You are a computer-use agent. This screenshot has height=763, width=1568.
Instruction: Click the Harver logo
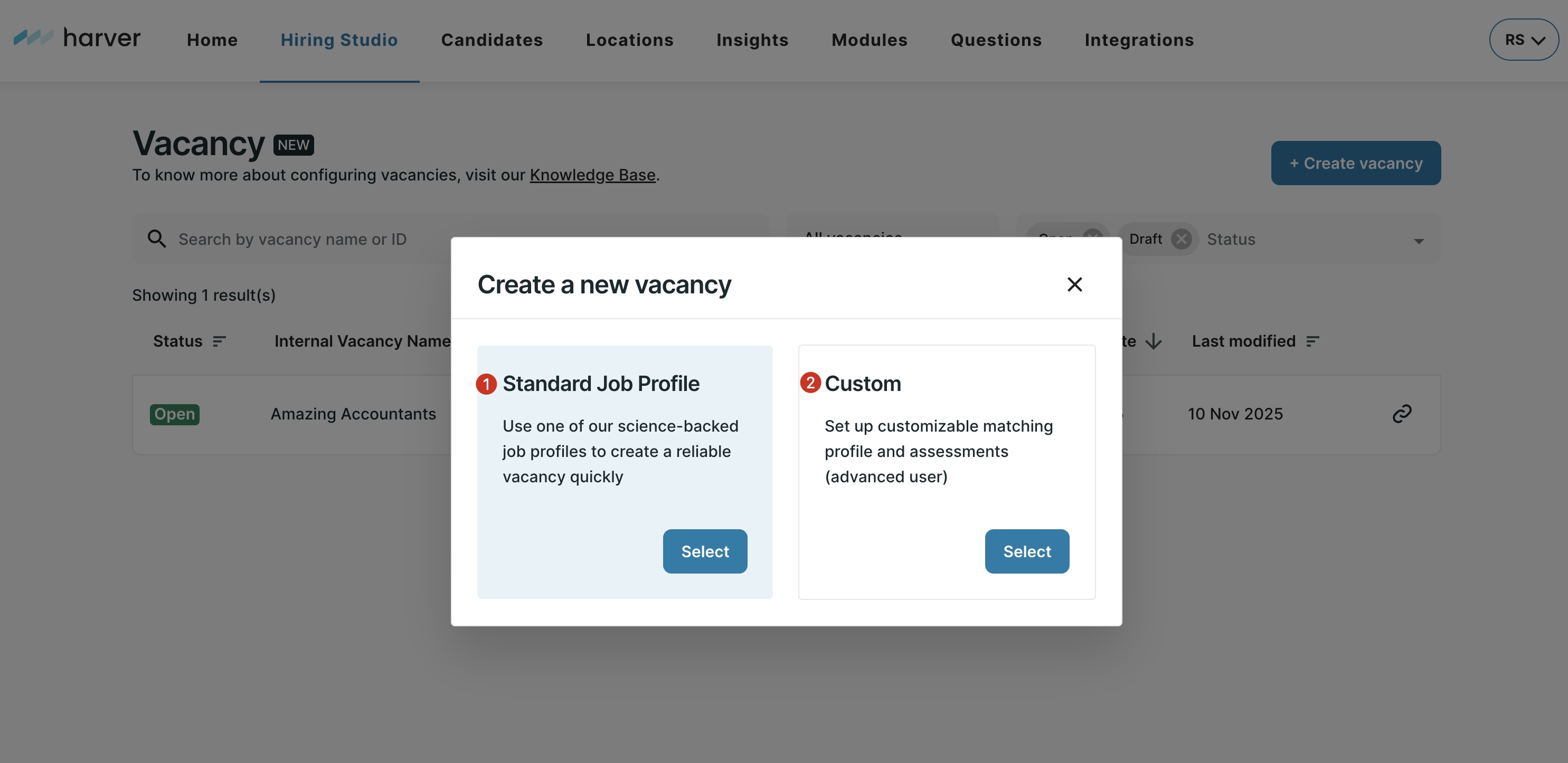(x=77, y=39)
